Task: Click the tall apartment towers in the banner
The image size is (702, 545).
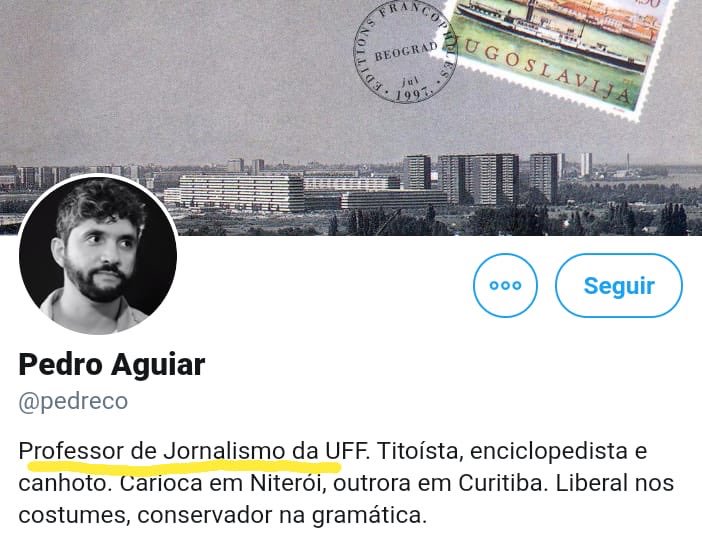Action: pyautogui.click(x=478, y=178)
